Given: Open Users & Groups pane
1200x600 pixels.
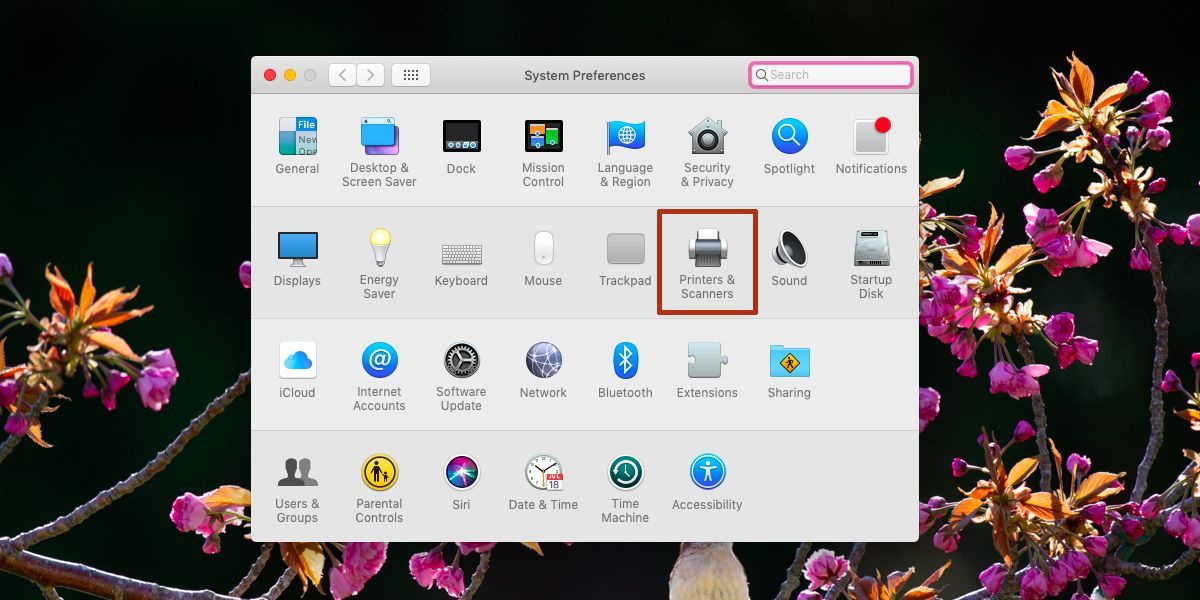Looking at the screenshot, I should [x=297, y=488].
